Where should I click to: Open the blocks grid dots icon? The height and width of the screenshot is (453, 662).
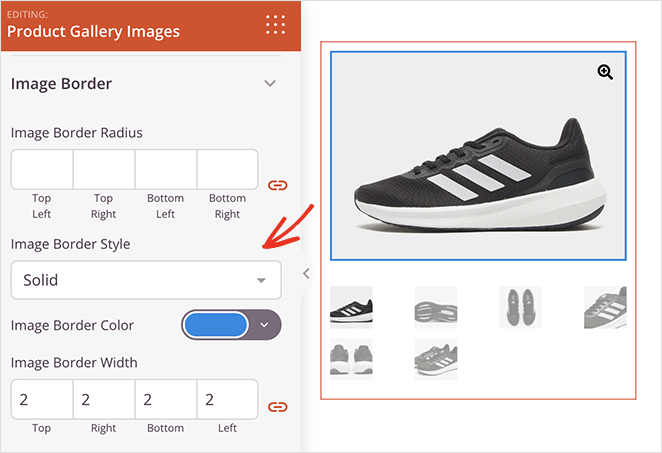click(x=275, y=24)
